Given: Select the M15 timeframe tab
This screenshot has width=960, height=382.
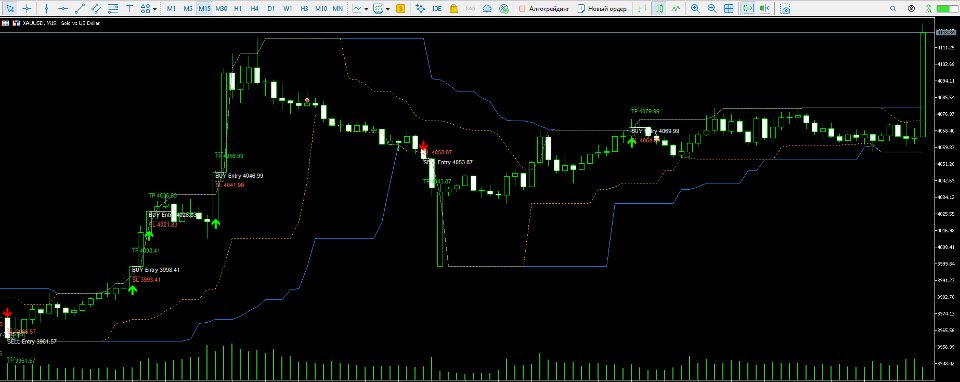Looking at the screenshot, I should pyautogui.click(x=204, y=9).
